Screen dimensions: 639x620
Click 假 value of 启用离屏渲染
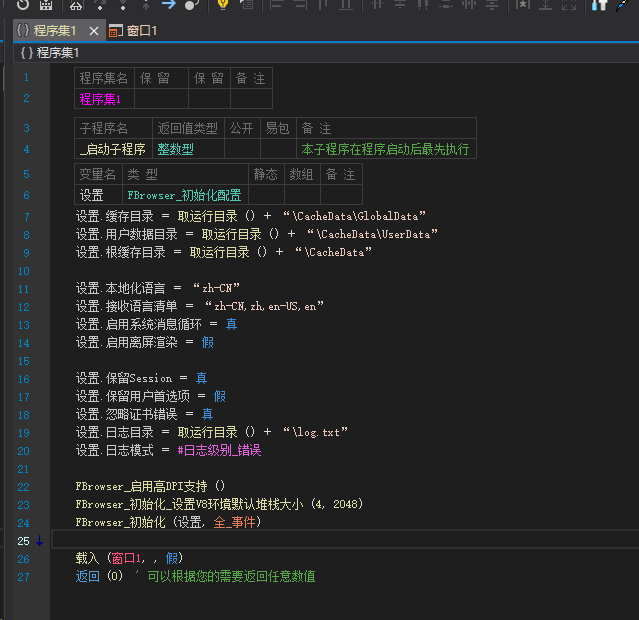[207, 342]
